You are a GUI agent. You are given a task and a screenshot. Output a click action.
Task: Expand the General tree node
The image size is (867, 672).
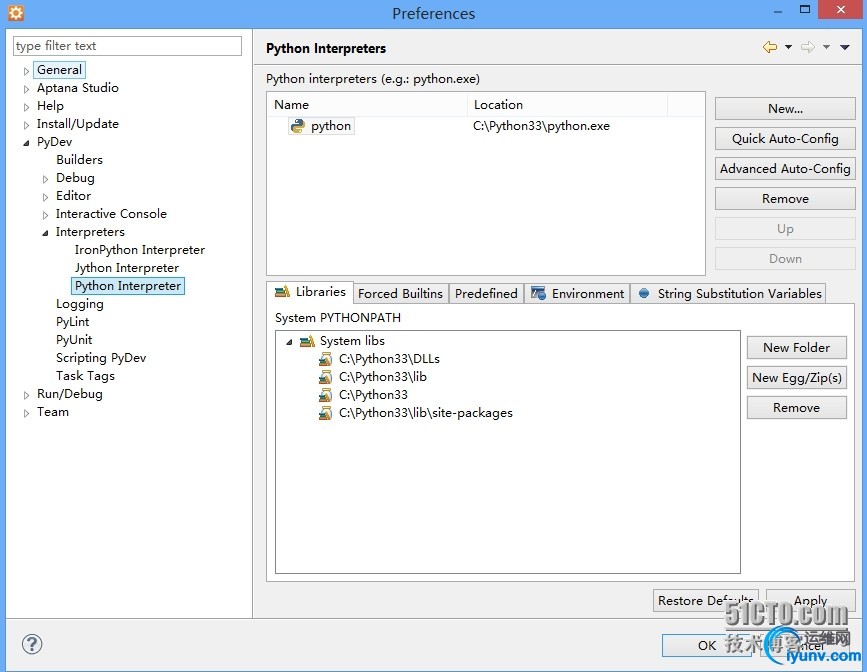(26, 71)
